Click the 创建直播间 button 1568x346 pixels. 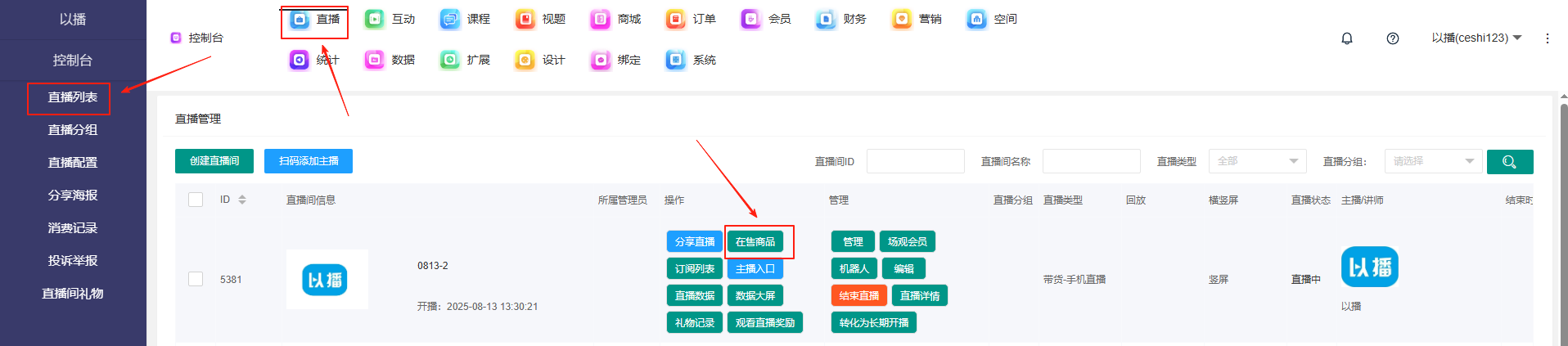pos(214,161)
